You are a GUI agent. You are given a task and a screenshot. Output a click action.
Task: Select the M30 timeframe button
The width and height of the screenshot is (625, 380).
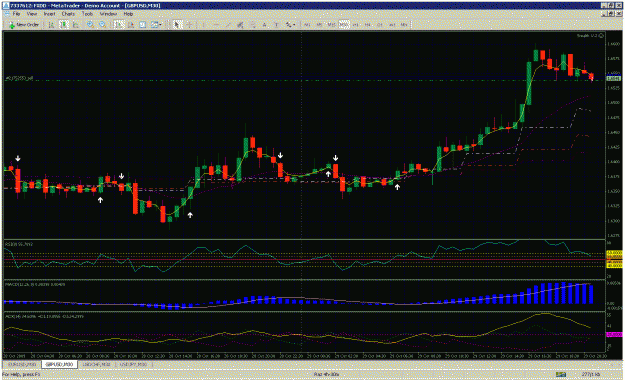coord(344,25)
